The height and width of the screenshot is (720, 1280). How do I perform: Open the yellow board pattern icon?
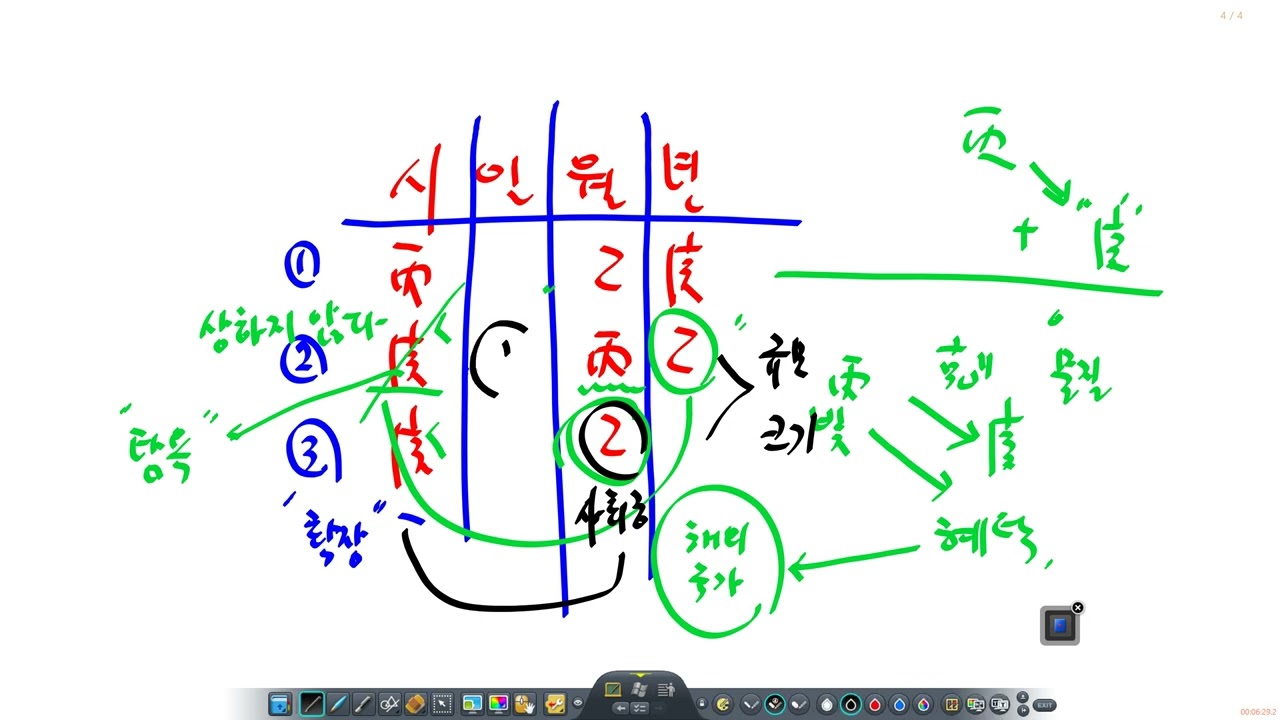(x=951, y=704)
